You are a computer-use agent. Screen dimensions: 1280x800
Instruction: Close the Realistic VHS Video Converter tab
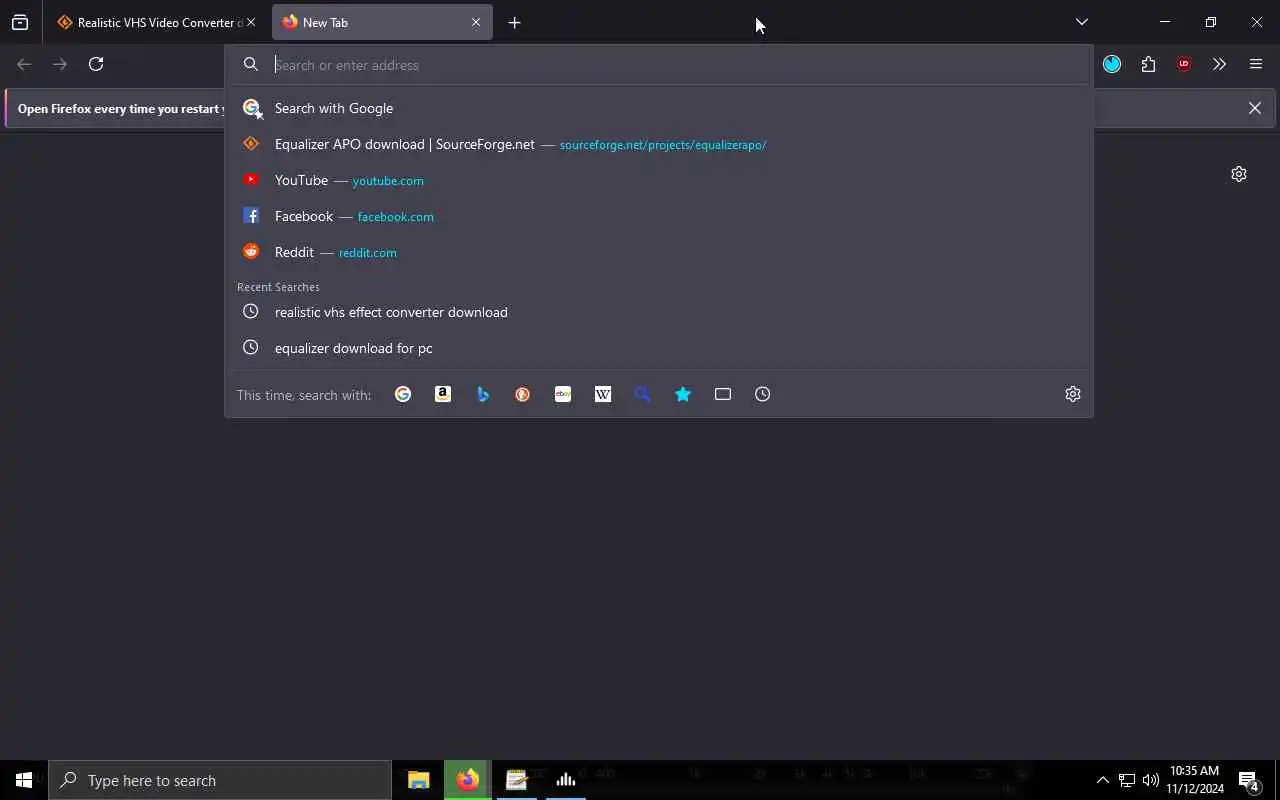[251, 22]
